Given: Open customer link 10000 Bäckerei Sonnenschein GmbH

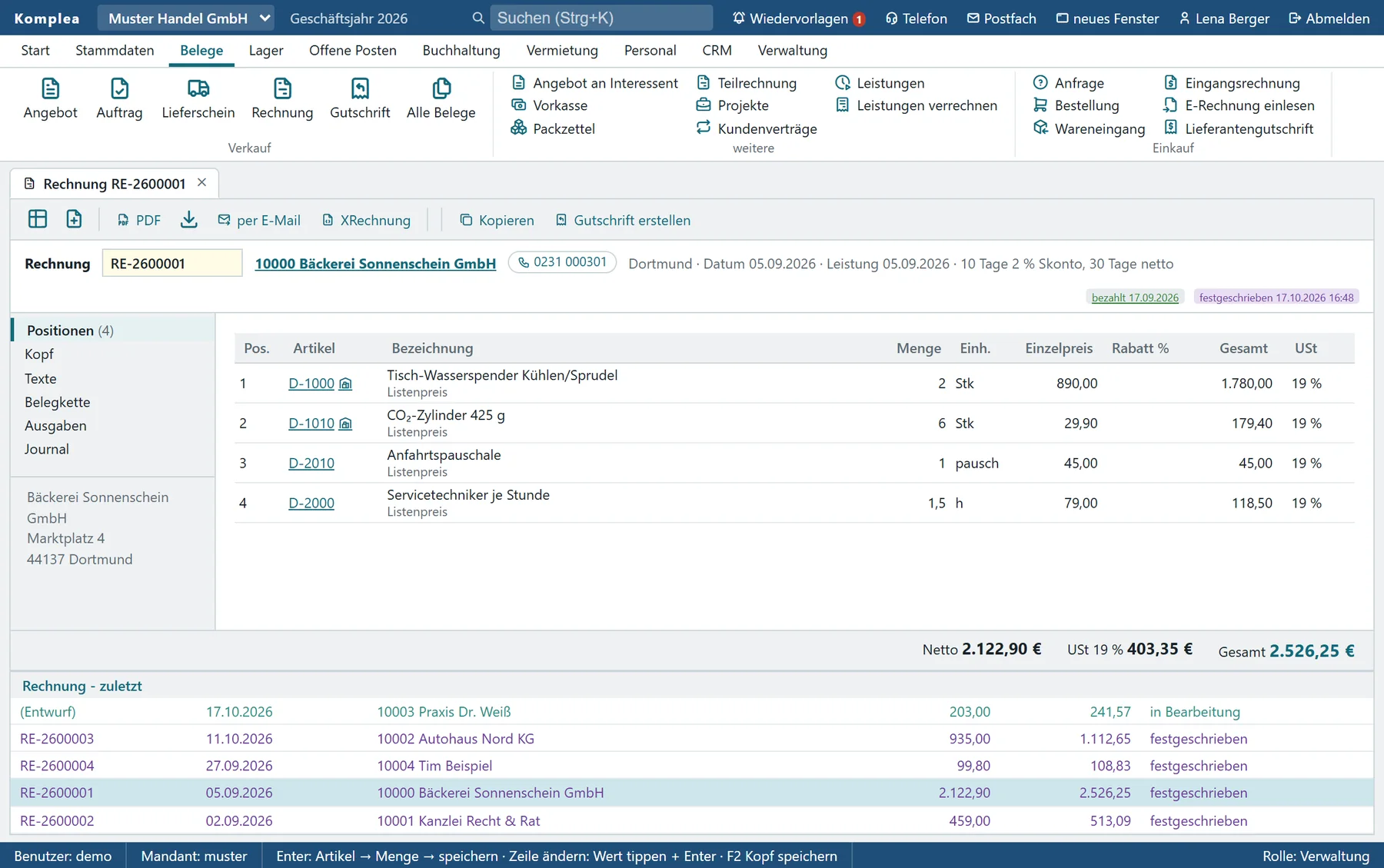Looking at the screenshot, I should point(375,264).
